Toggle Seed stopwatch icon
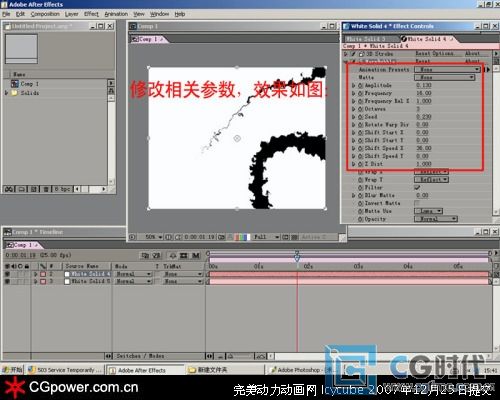 pos(360,117)
